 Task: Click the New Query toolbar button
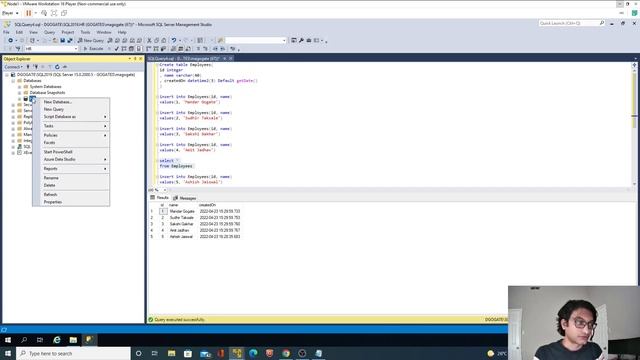[91, 40]
